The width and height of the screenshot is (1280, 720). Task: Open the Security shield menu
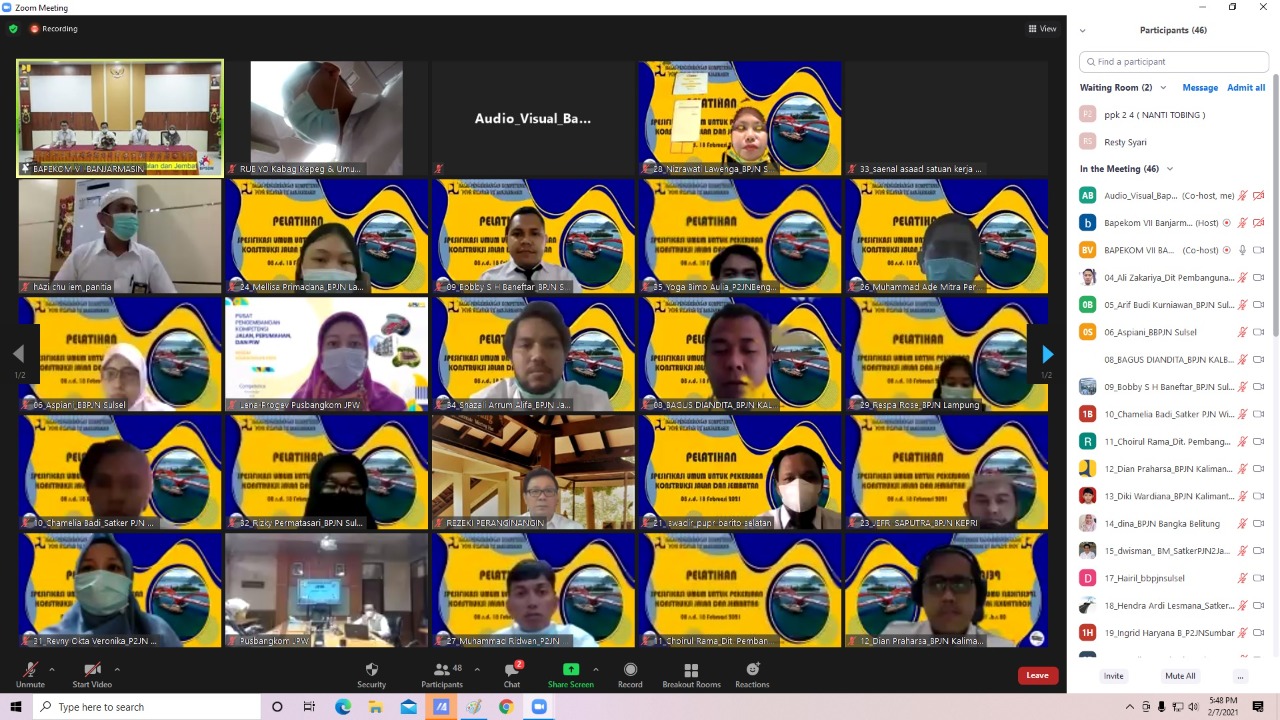coord(371,674)
